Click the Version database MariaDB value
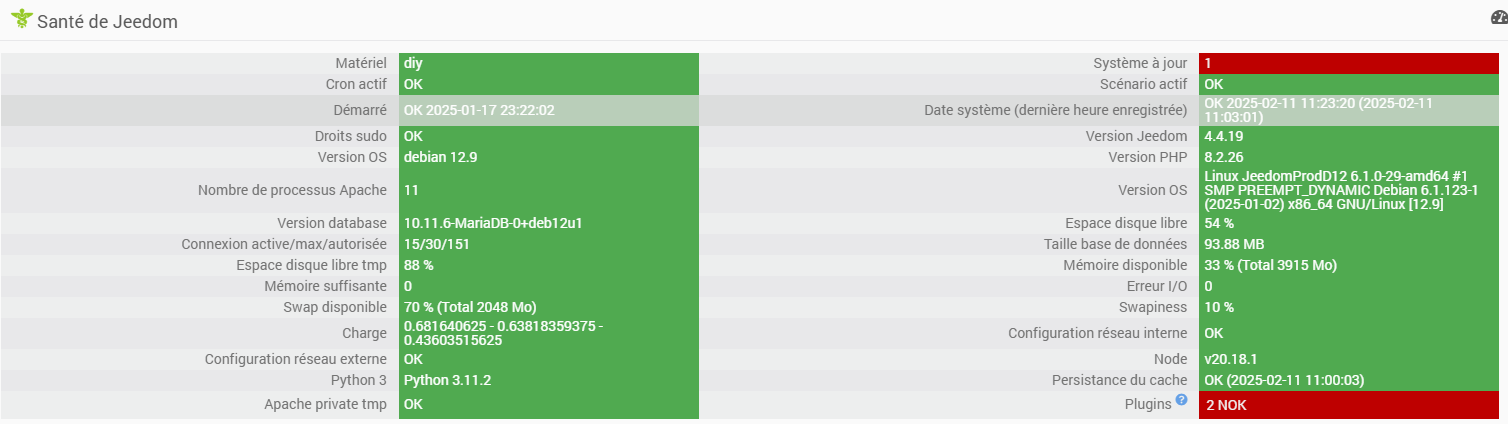This screenshot has height=424, width=1508. coord(493,223)
